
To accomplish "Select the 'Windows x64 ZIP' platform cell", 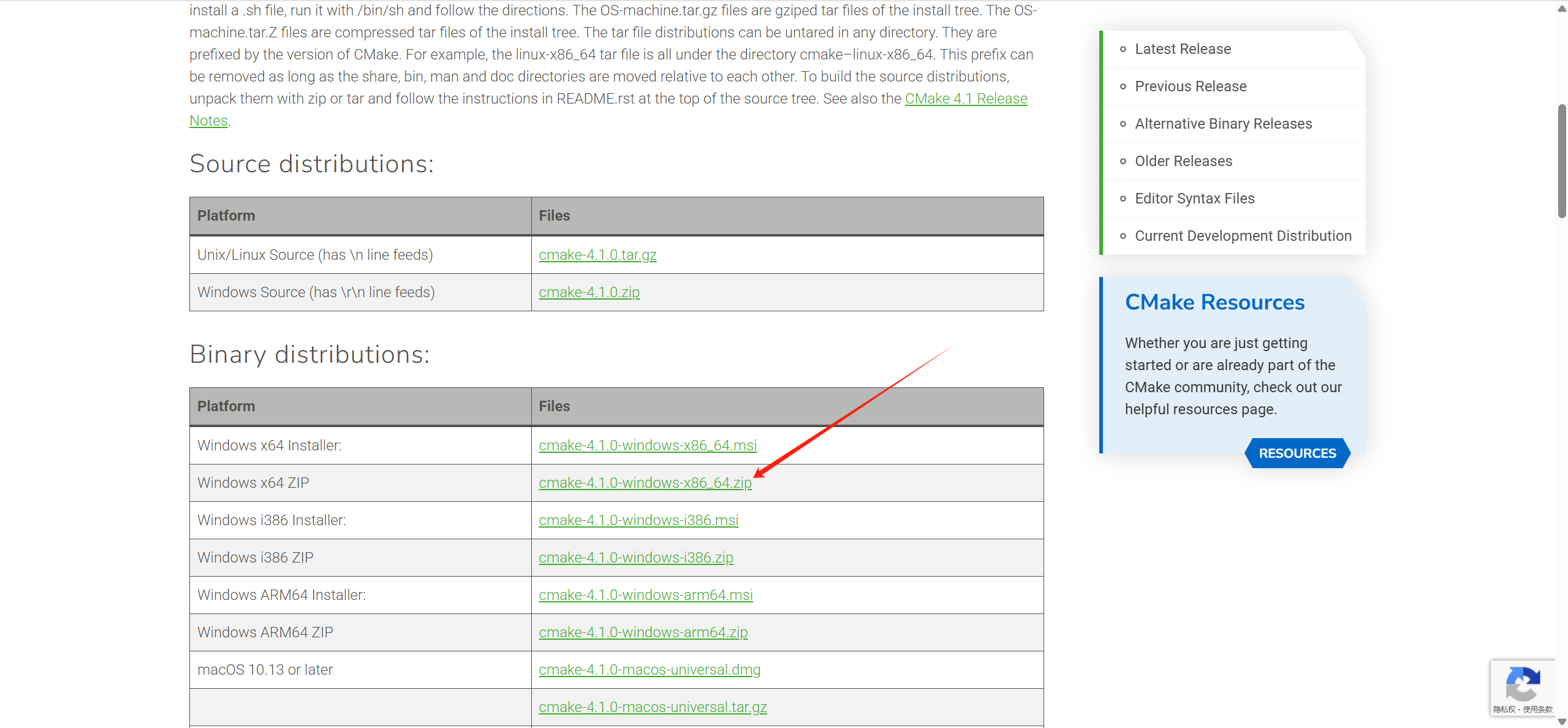I will click(360, 483).
